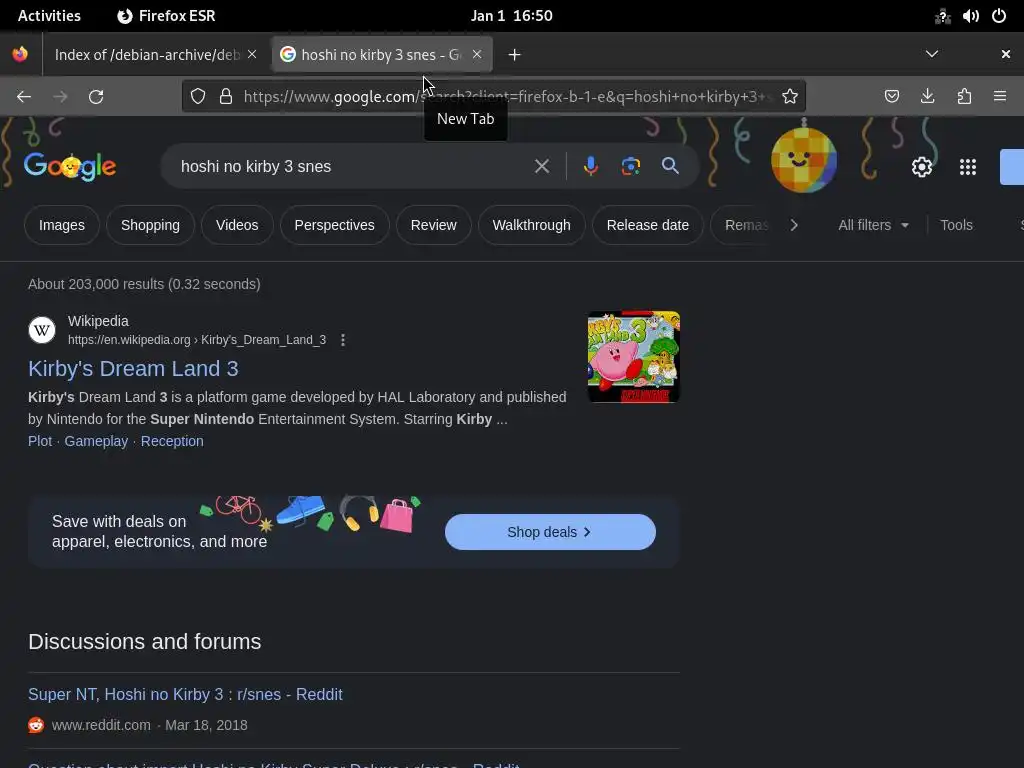Open the Save to Pocket icon
This screenshot has width=1024, height=768.
tap(891, 97)
